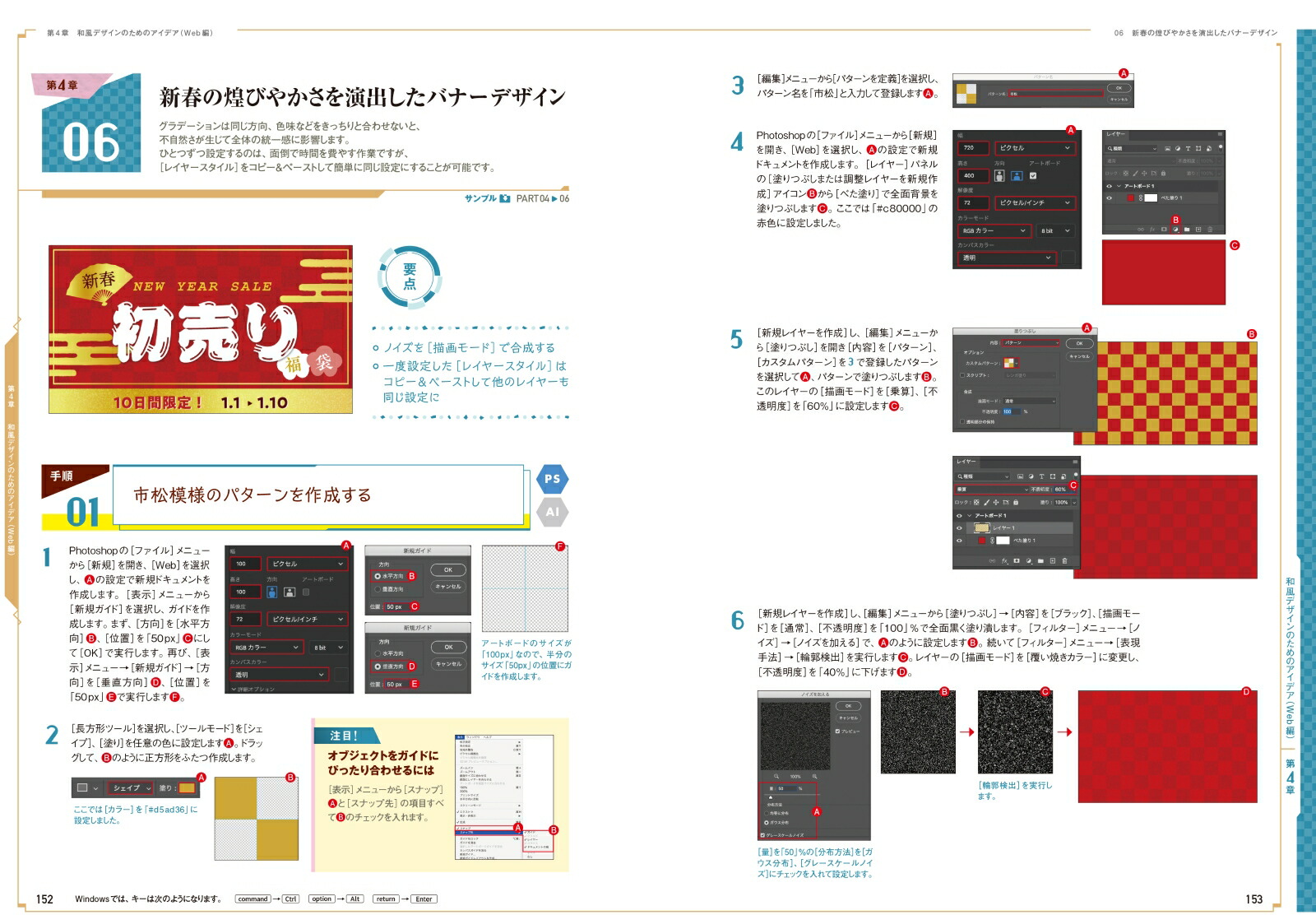The height and width of the screenshot is (915, 1316).
Task: Check アートボード checkbox in 100-width new document dialog
Action: (x=306, y=592)
